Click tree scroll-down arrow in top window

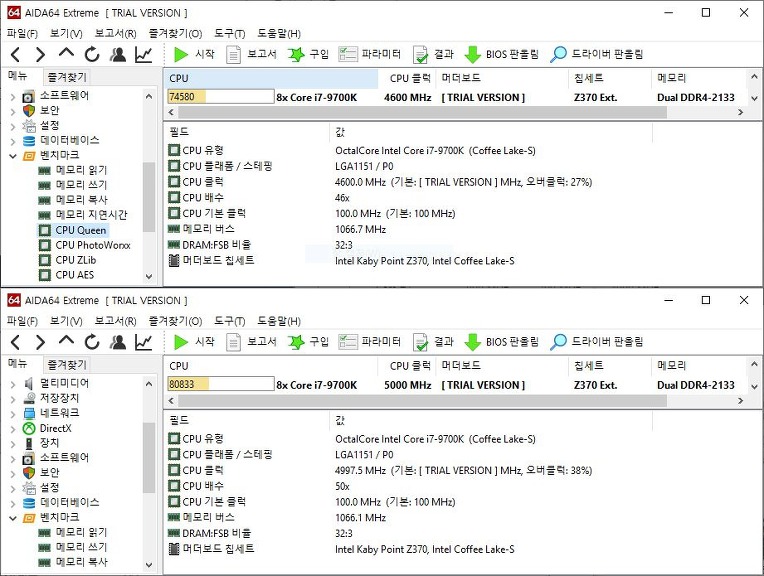[149, 276]
